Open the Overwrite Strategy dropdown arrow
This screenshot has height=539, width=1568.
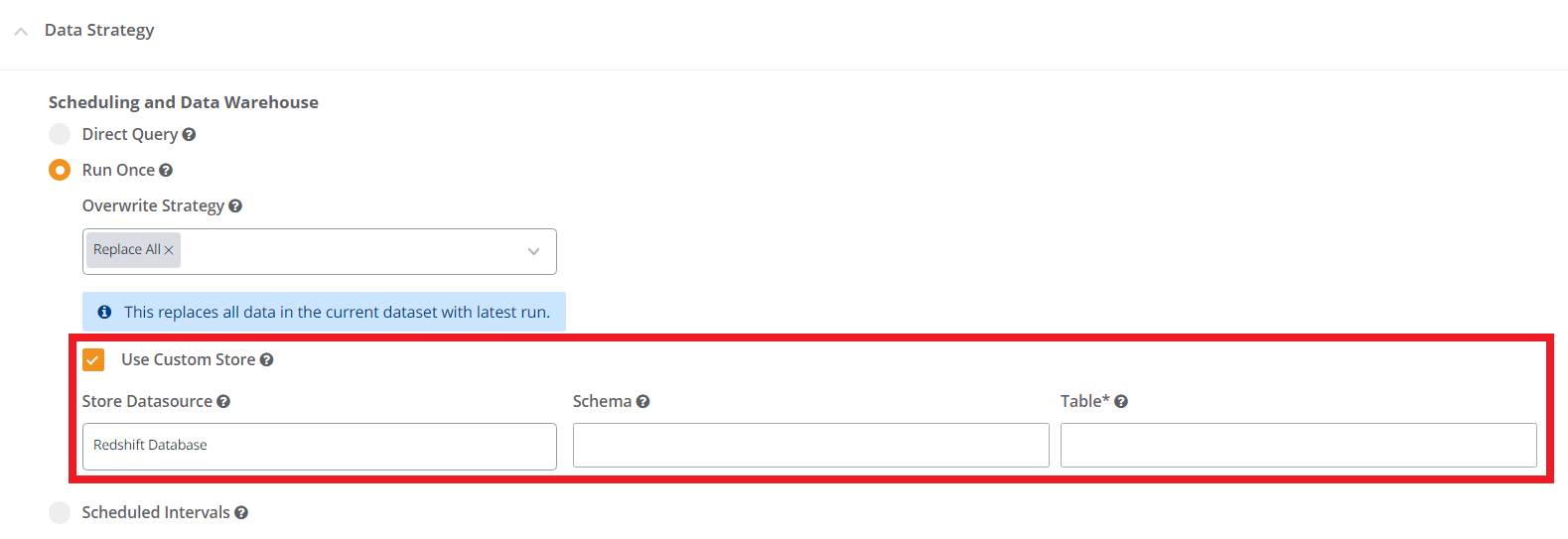tap(533, 251)
